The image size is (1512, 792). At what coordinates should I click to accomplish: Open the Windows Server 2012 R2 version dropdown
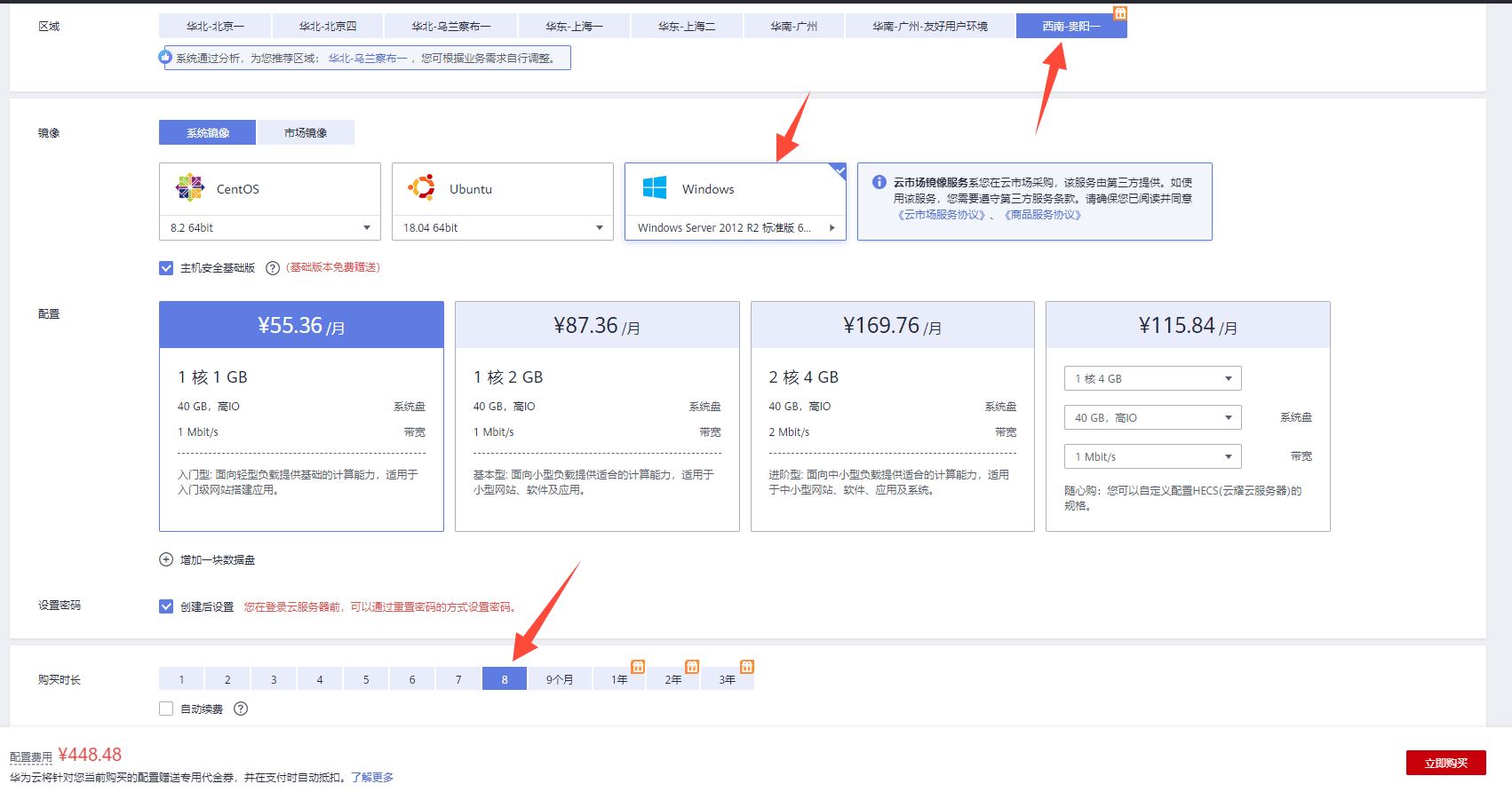point(736,228)
